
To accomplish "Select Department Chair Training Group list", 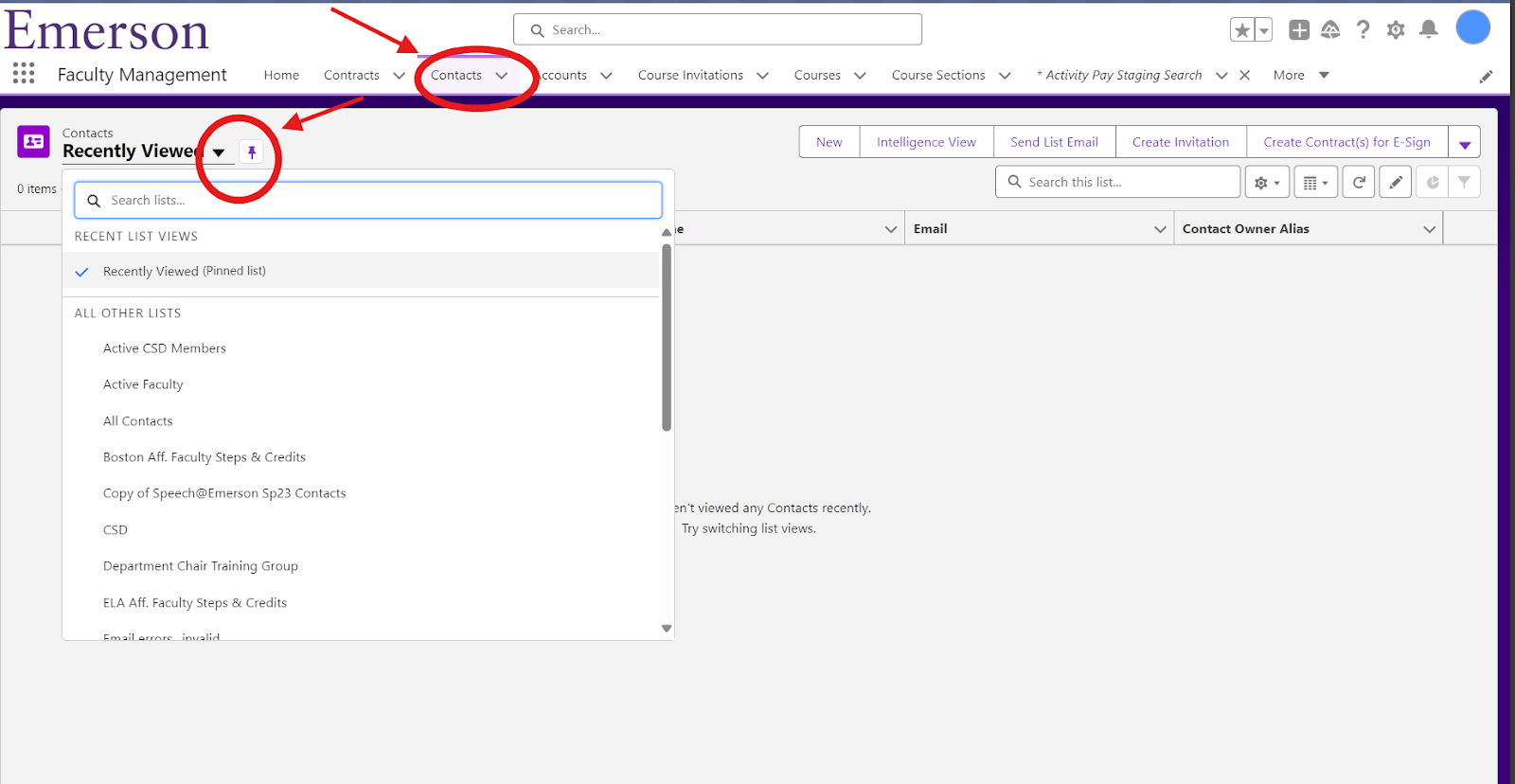I will click(x=361, y=566).
